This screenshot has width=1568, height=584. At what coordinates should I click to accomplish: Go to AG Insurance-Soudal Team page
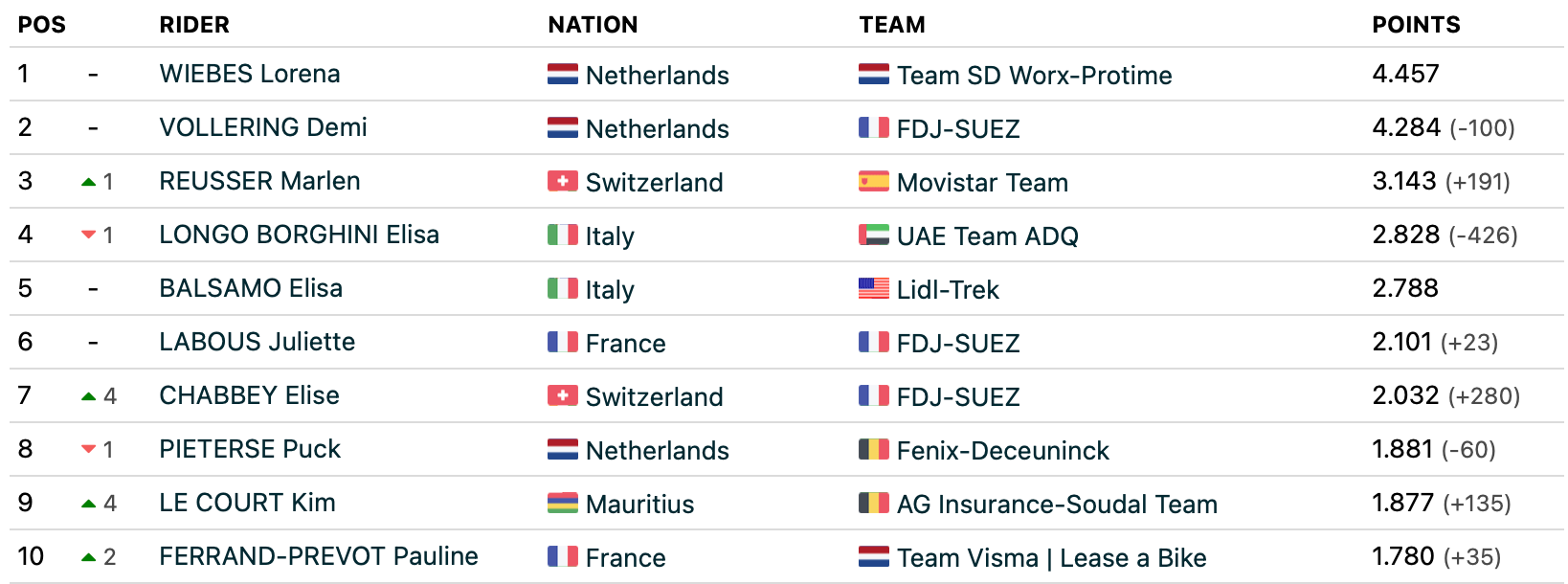click(1057, 505)
